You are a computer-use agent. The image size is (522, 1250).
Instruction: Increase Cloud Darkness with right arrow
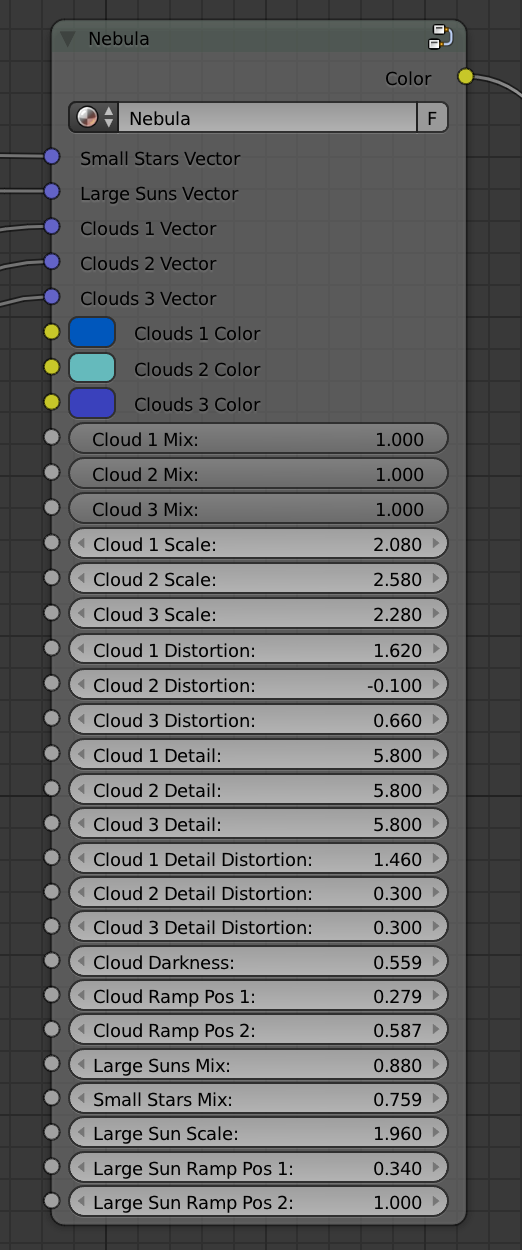tap(436, 962)
